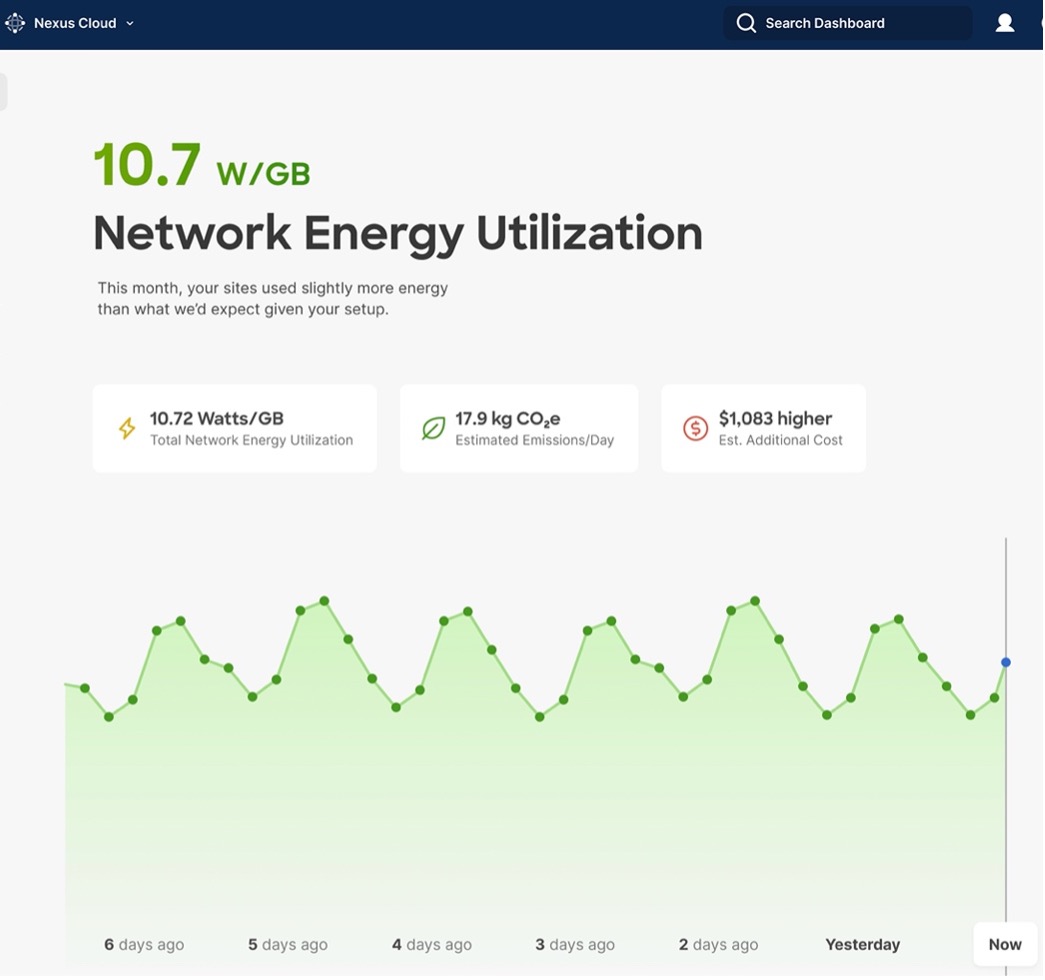Click the blue current data point
The width and height of the screenshot is (1045, 980).
[x=1006, y=662]
